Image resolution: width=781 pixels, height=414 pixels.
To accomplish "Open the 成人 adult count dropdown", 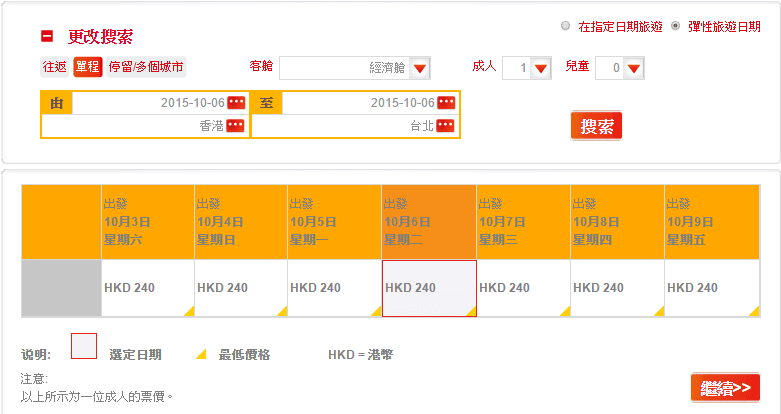I will click(541, 68).
